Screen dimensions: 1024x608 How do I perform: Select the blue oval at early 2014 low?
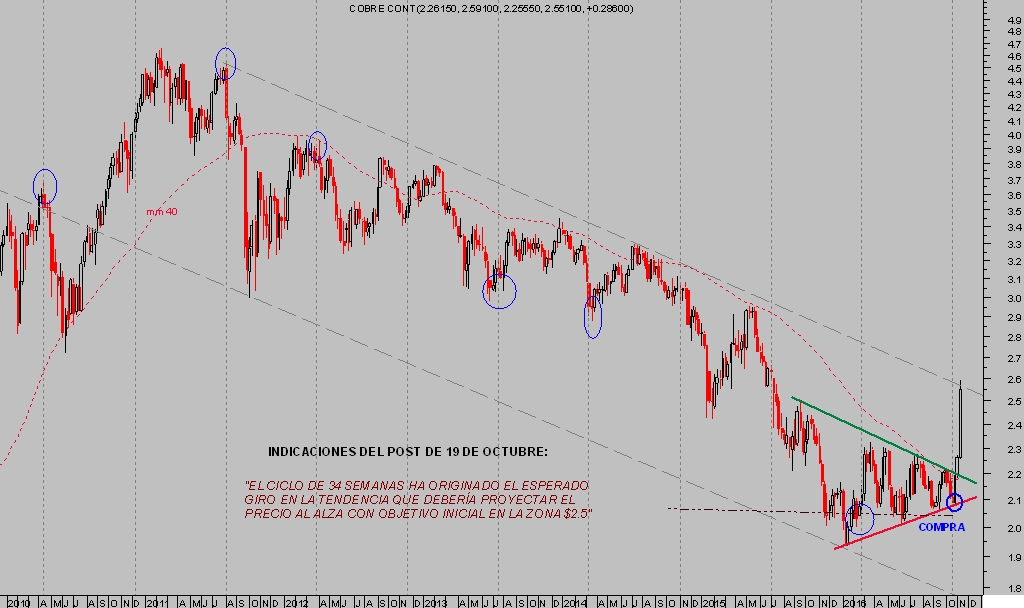tap(592, 317)
